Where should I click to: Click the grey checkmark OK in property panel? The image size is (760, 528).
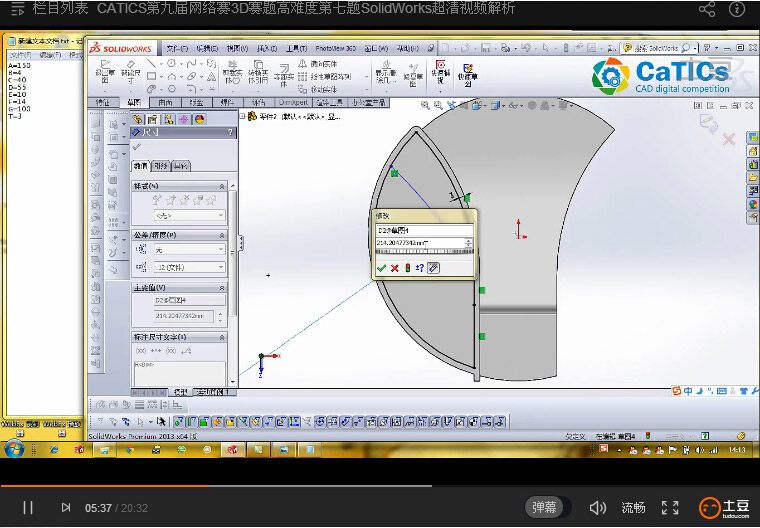click(x=137, y=146)
